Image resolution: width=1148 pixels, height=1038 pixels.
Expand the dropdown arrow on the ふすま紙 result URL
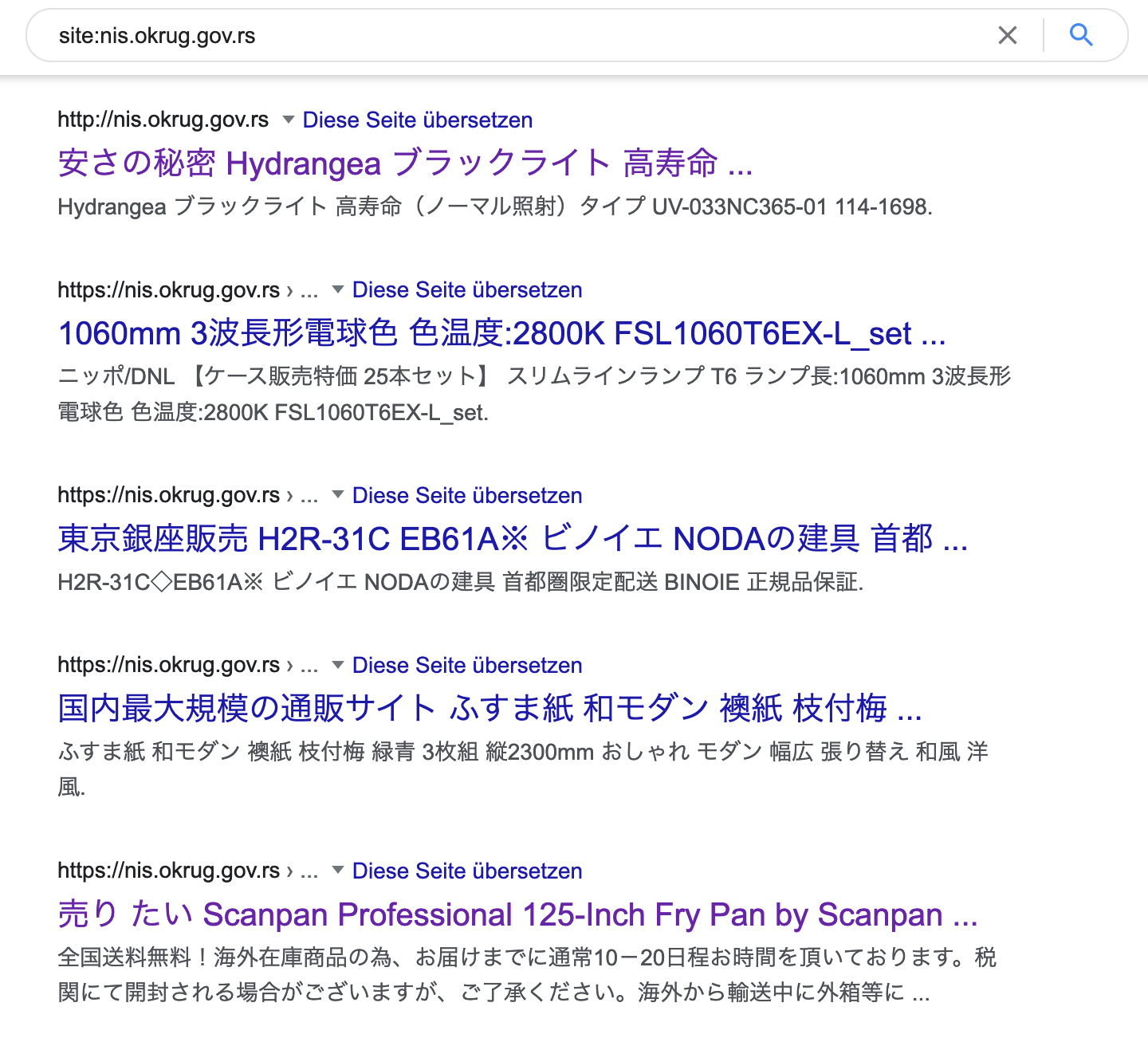pos(338,665)
